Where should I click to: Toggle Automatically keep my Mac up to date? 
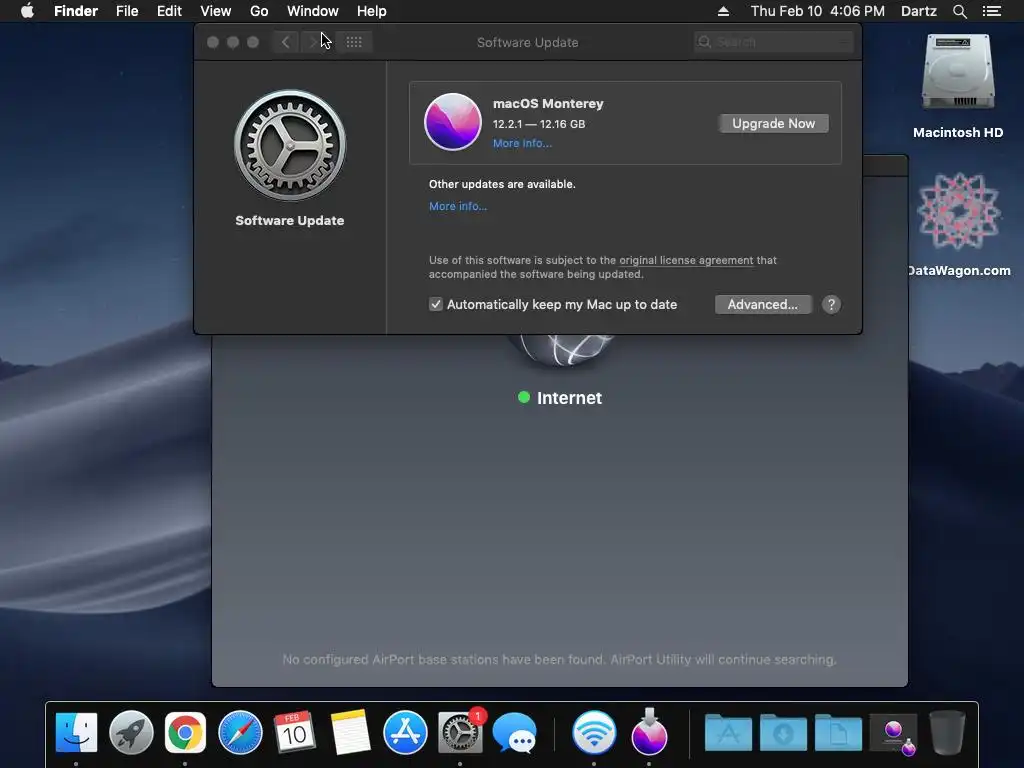436,304
